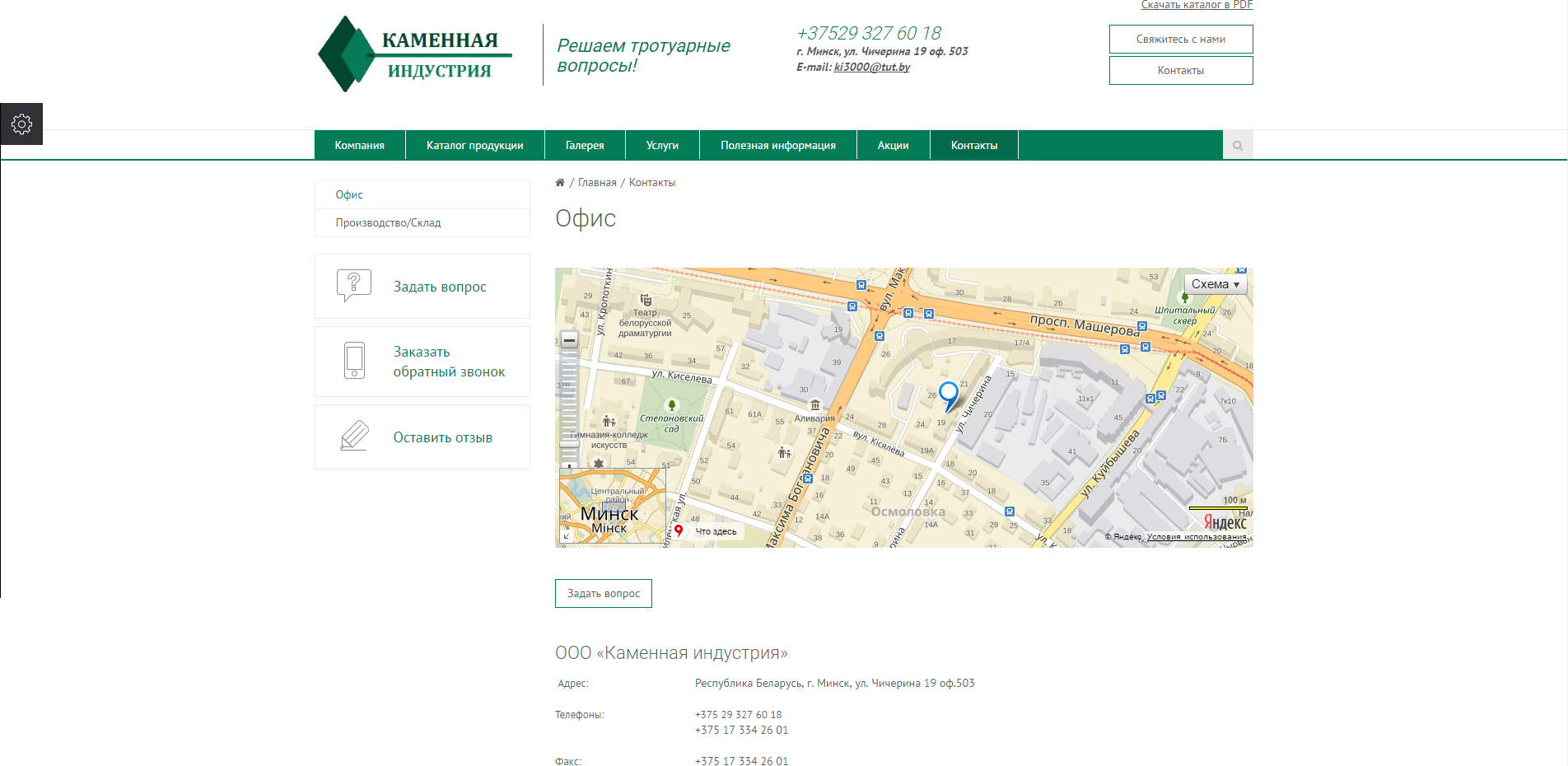Click the home icon in breadcrumbs
This screenshot has width=1568, height=766.
pos(560,183)
